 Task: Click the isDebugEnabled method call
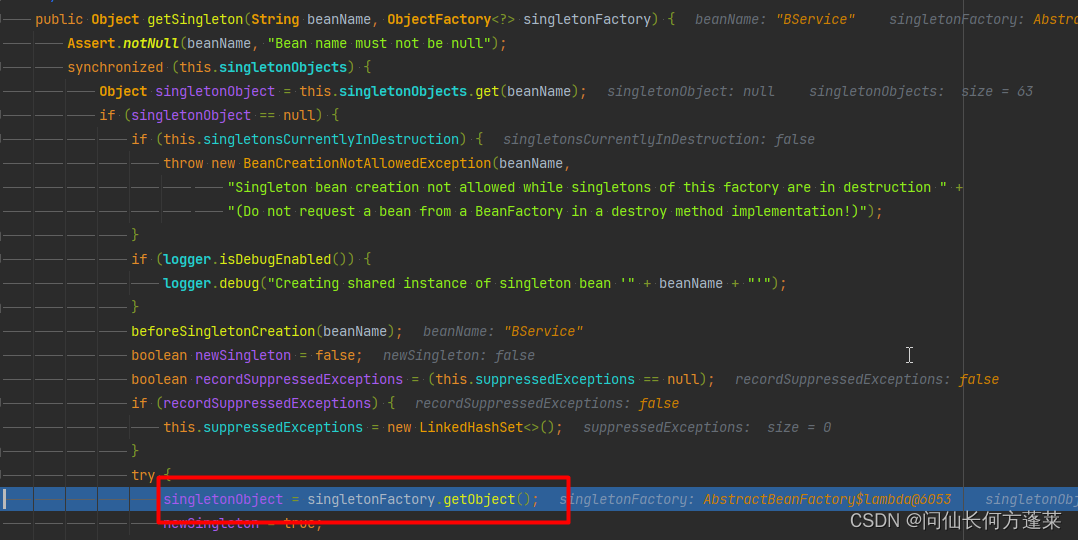[275, 259]
